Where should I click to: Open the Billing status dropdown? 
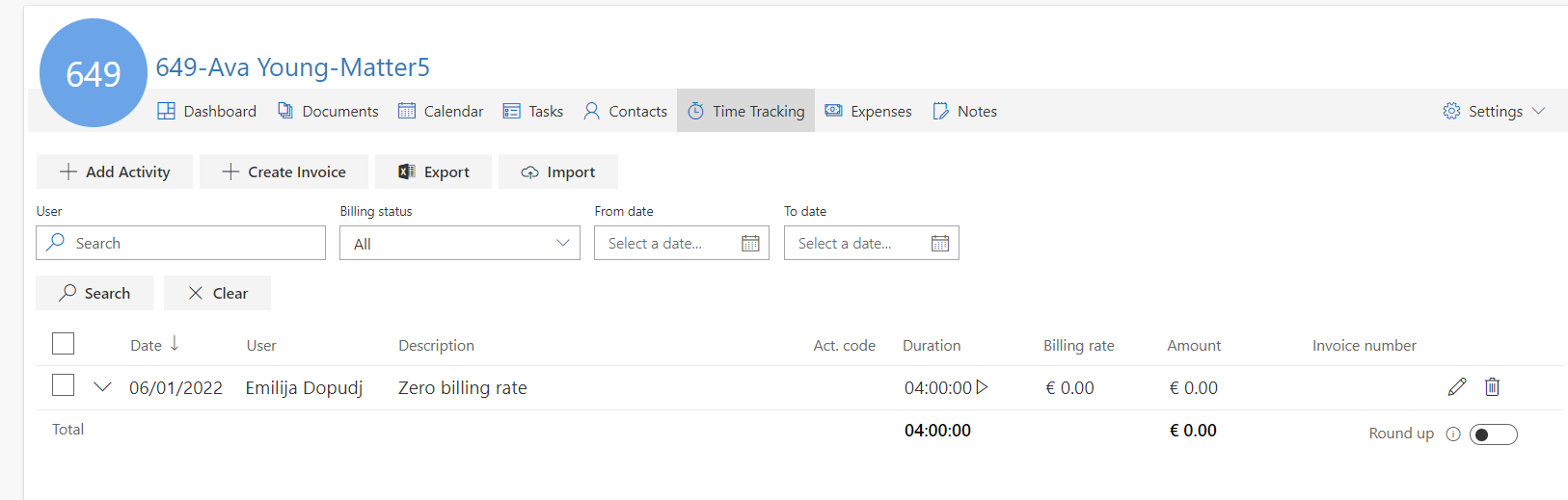click(x=460, y=243)
